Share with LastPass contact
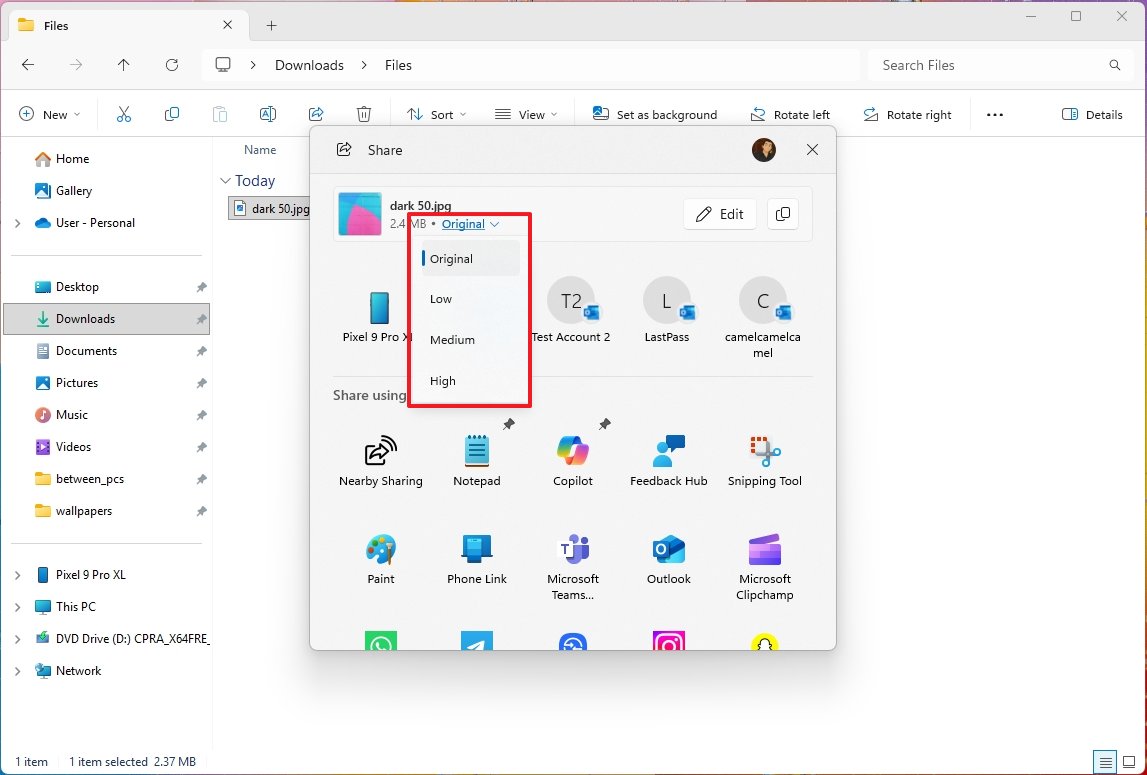 coord(666,310)
